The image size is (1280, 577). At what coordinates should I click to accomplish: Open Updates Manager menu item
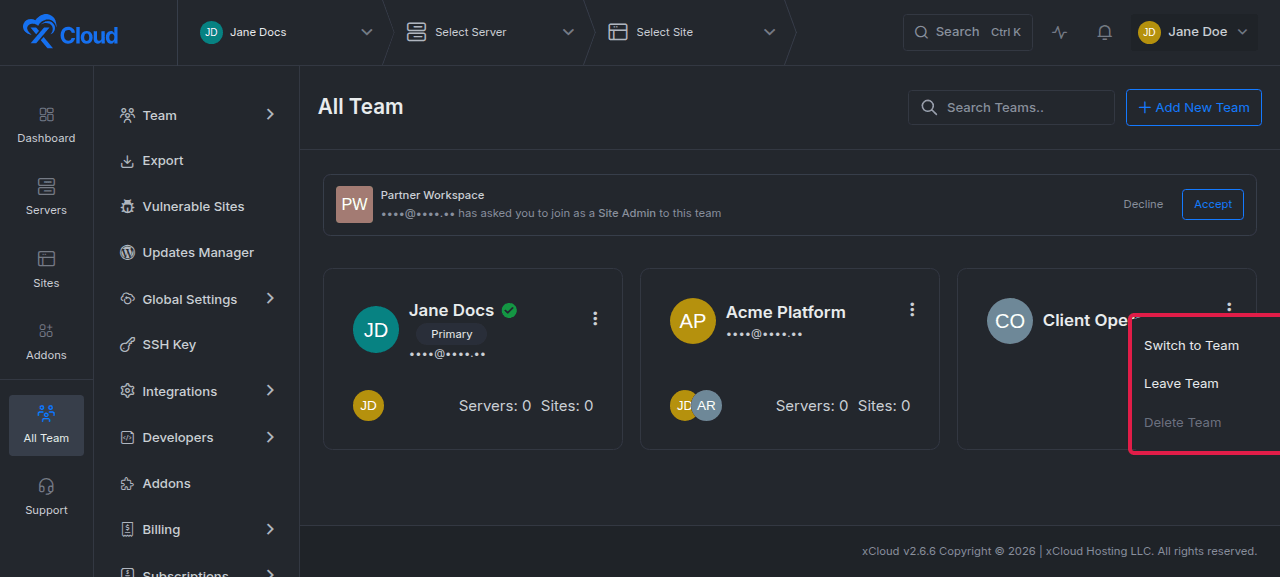click(x=197, y=253)
